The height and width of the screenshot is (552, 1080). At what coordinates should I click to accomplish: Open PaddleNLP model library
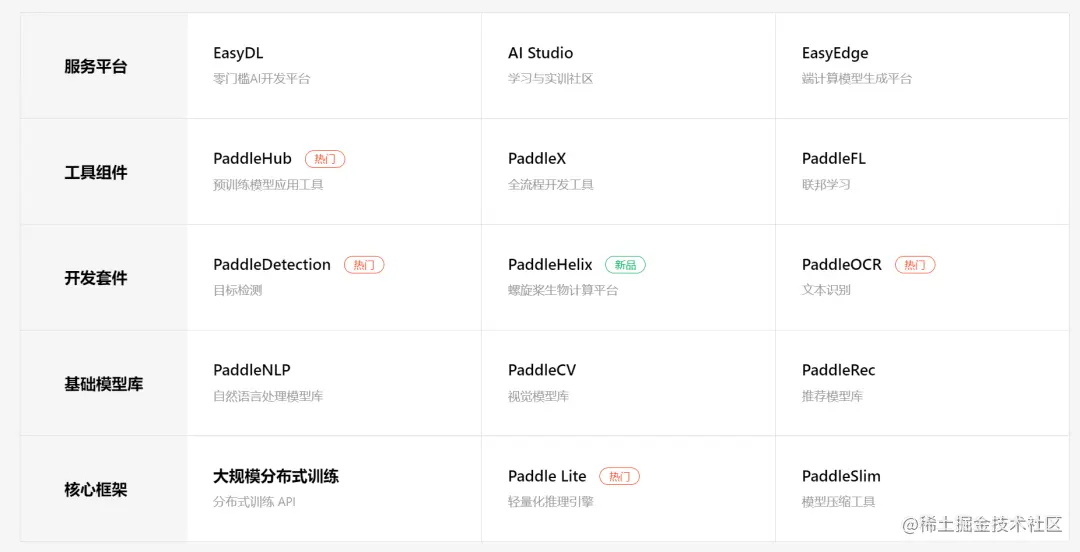[252, 370]
